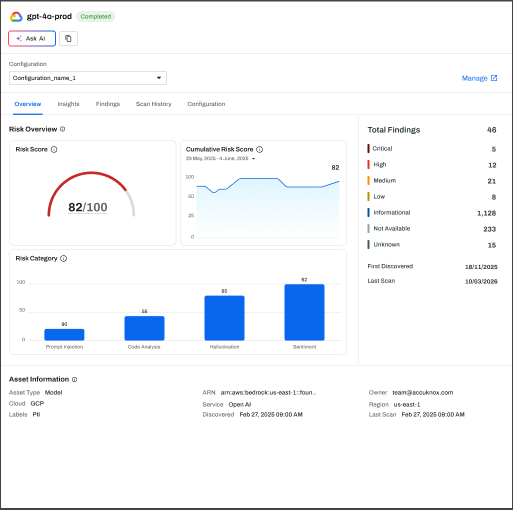Click the Risk Score info icon

(54, 149)
